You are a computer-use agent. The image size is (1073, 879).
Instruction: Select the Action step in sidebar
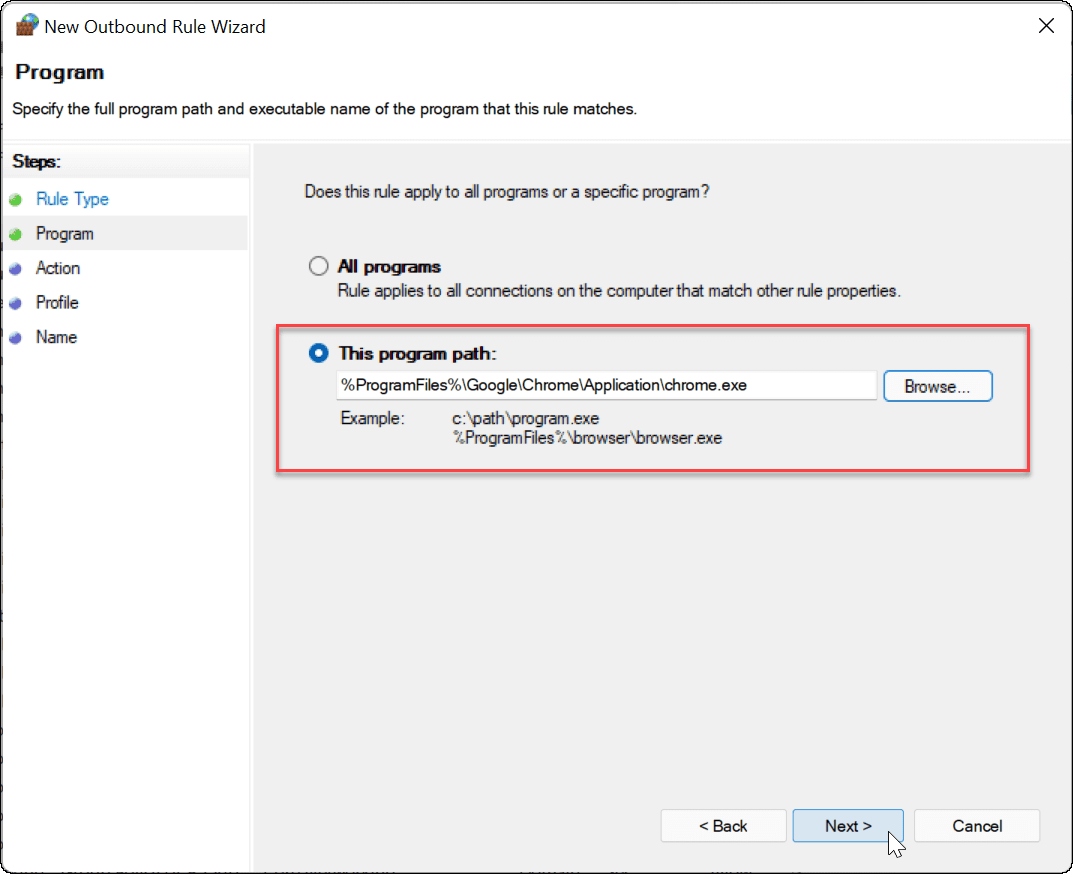coord(58,268)
